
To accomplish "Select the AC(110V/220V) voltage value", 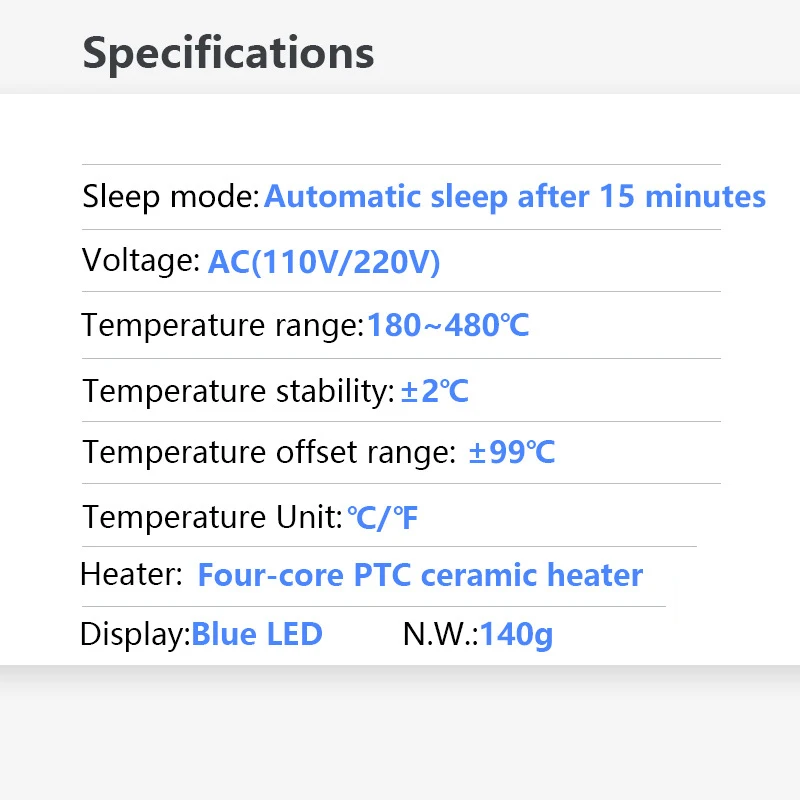I will [x=324, y=262].
